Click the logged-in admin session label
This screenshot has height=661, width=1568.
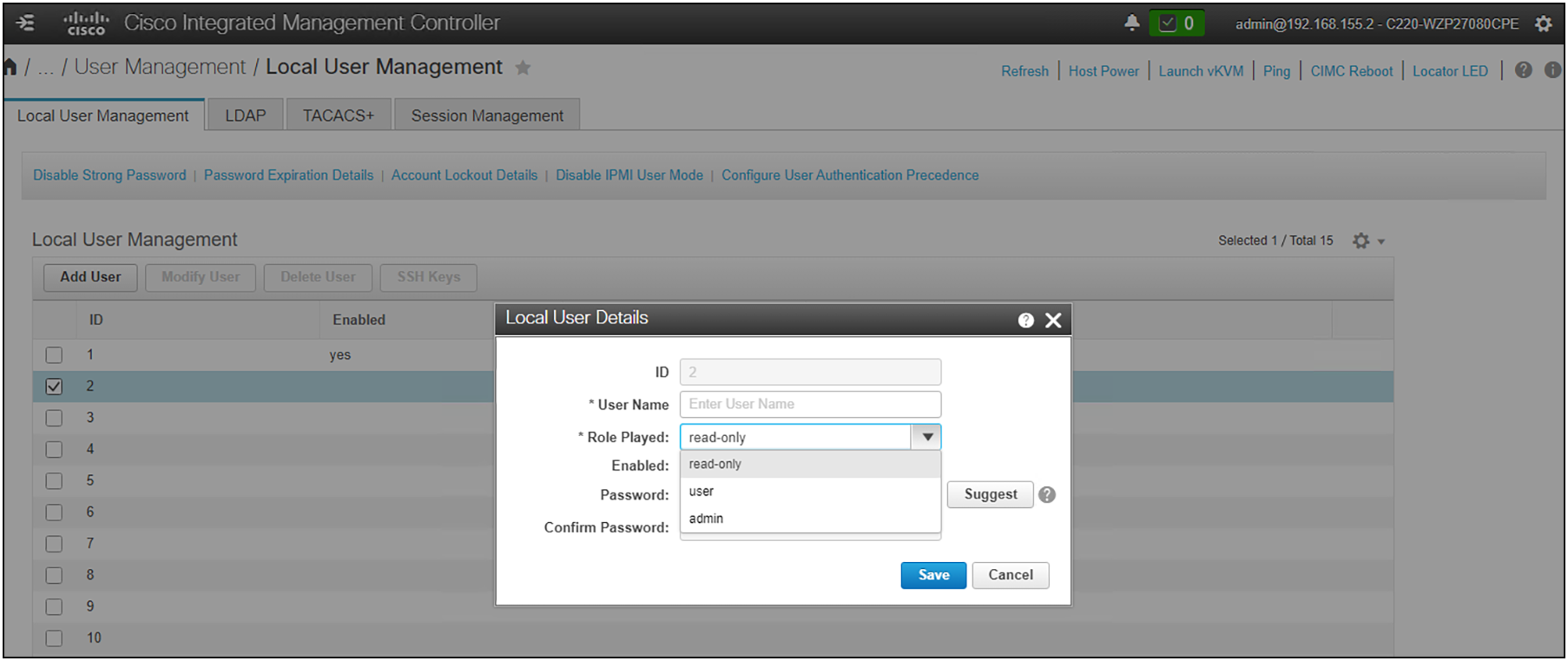coord(1377,23)
